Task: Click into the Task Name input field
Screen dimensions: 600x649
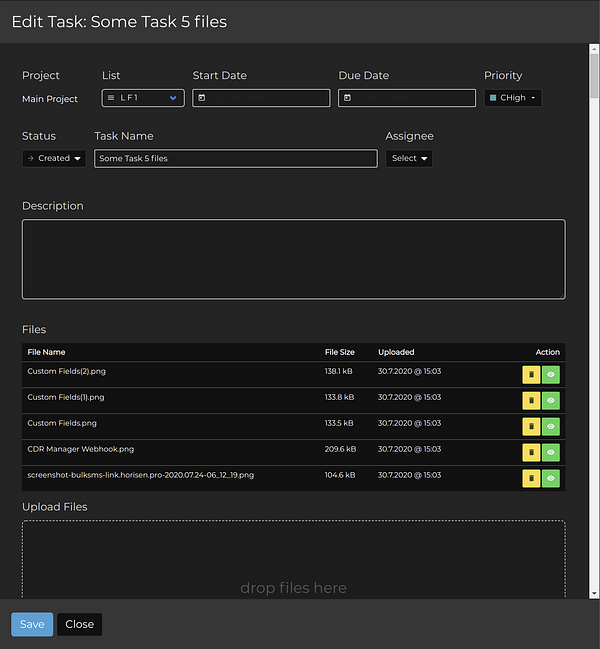Action: [x=235, y=158]
